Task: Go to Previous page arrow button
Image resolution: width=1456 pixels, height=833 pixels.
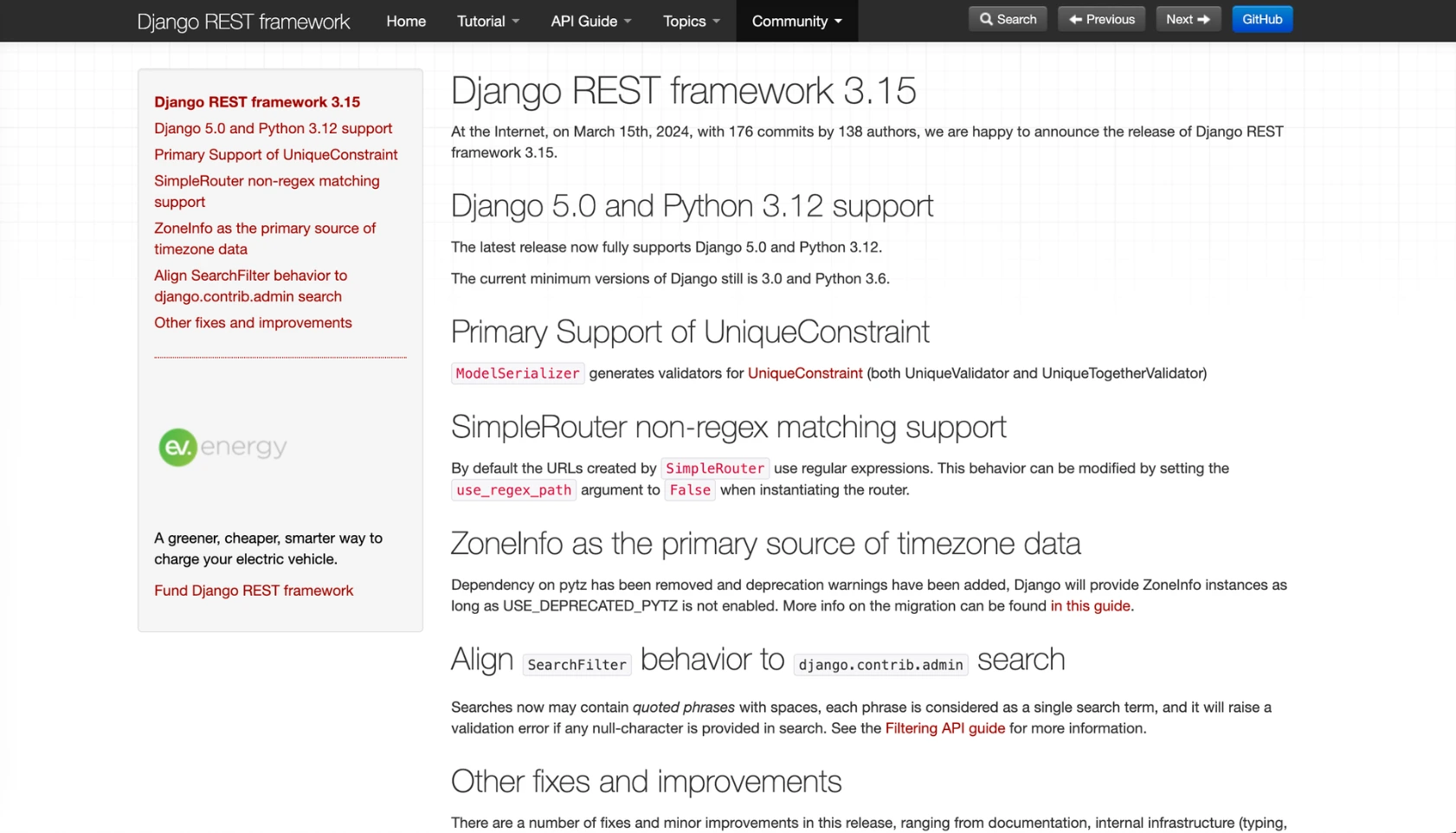Action: (x=1101, y=19)
